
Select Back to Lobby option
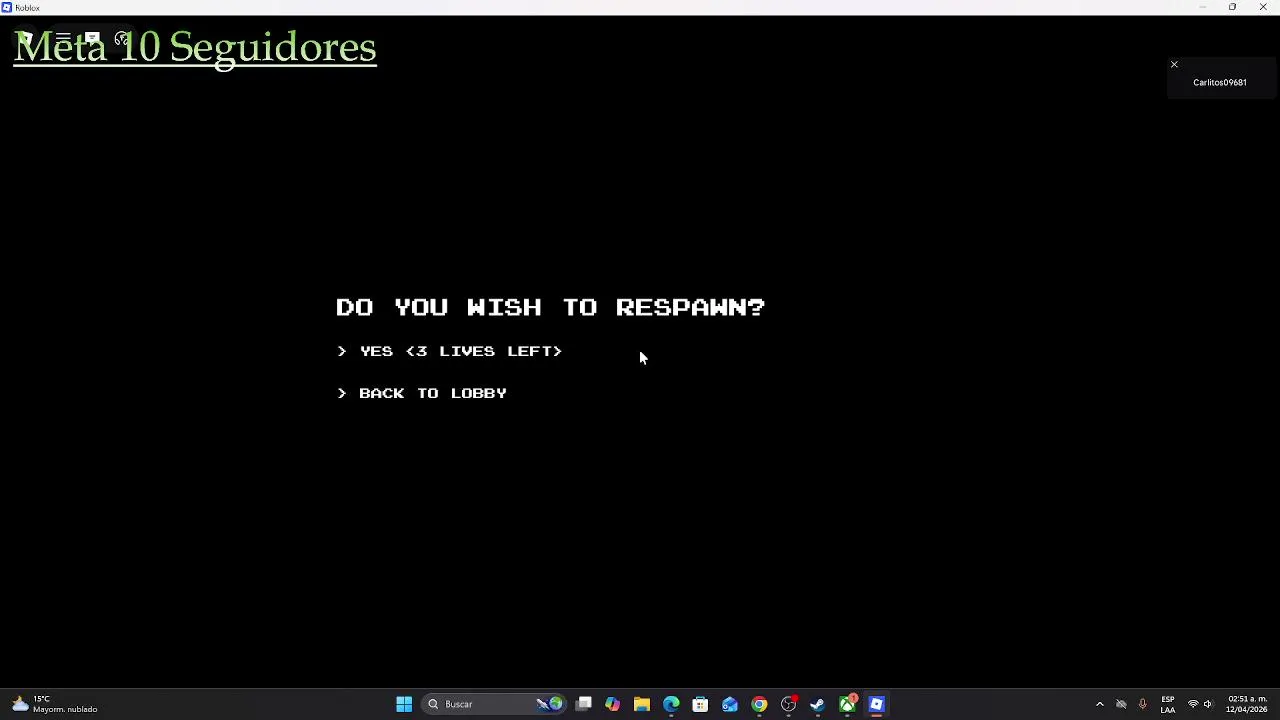(422, 393)
